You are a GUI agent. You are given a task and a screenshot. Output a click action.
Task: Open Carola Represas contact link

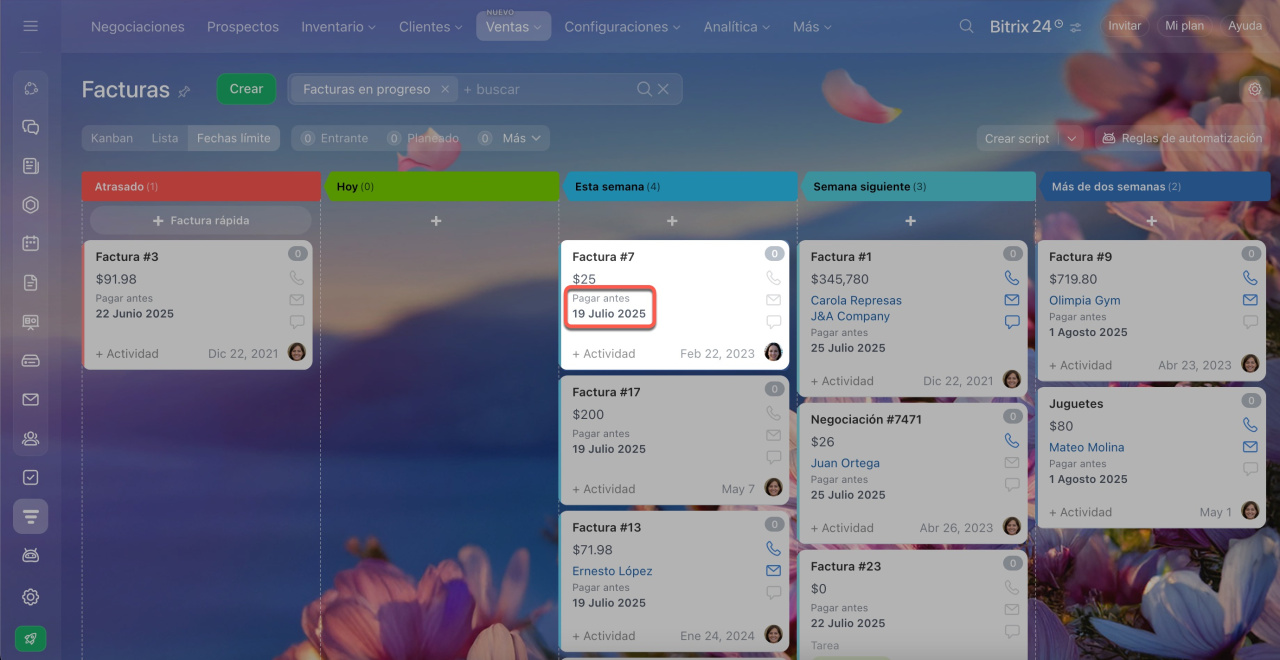[856, 300]
